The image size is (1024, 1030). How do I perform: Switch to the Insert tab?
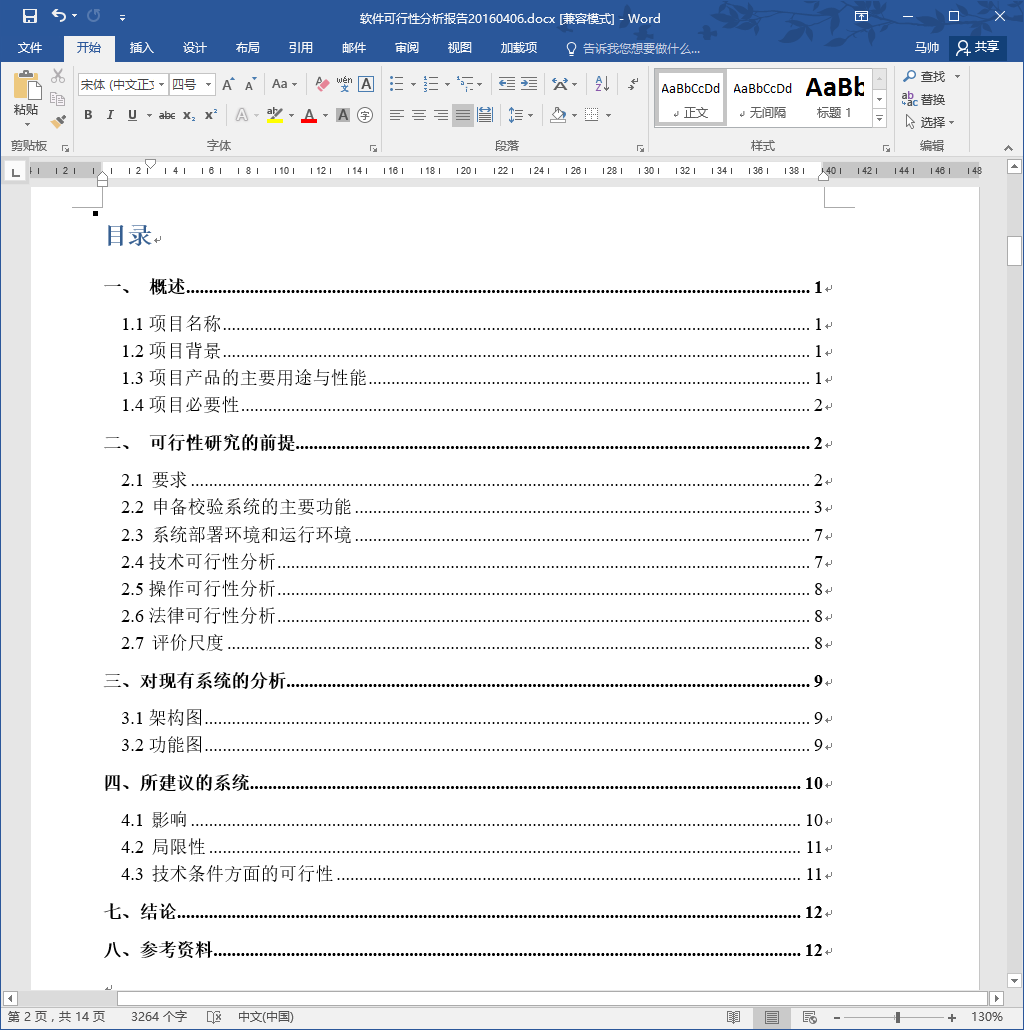pyautogui.click(x=141, y=48)
